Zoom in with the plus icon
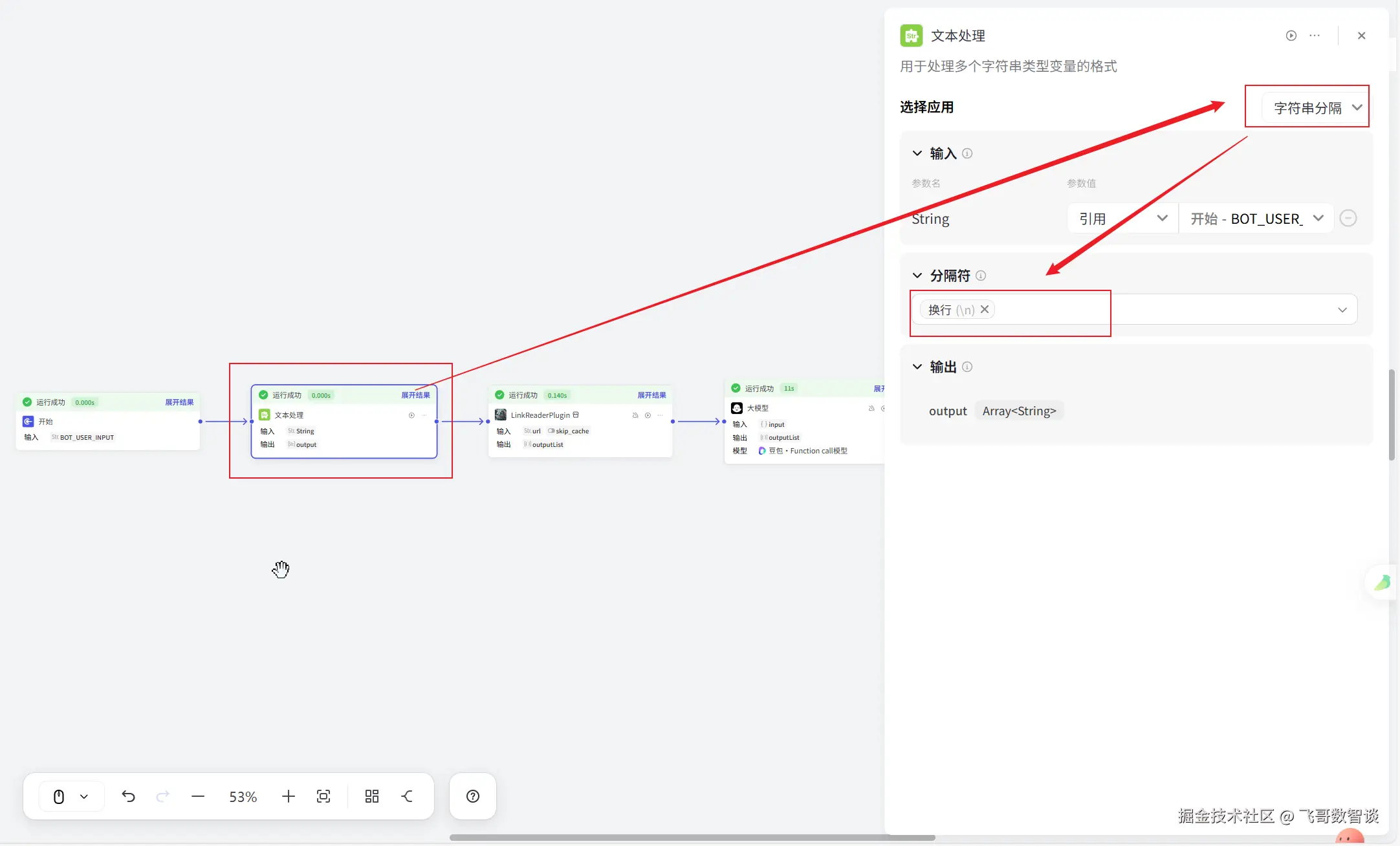1400x846 pixels. pyautogui.click(x=289, y=796)
